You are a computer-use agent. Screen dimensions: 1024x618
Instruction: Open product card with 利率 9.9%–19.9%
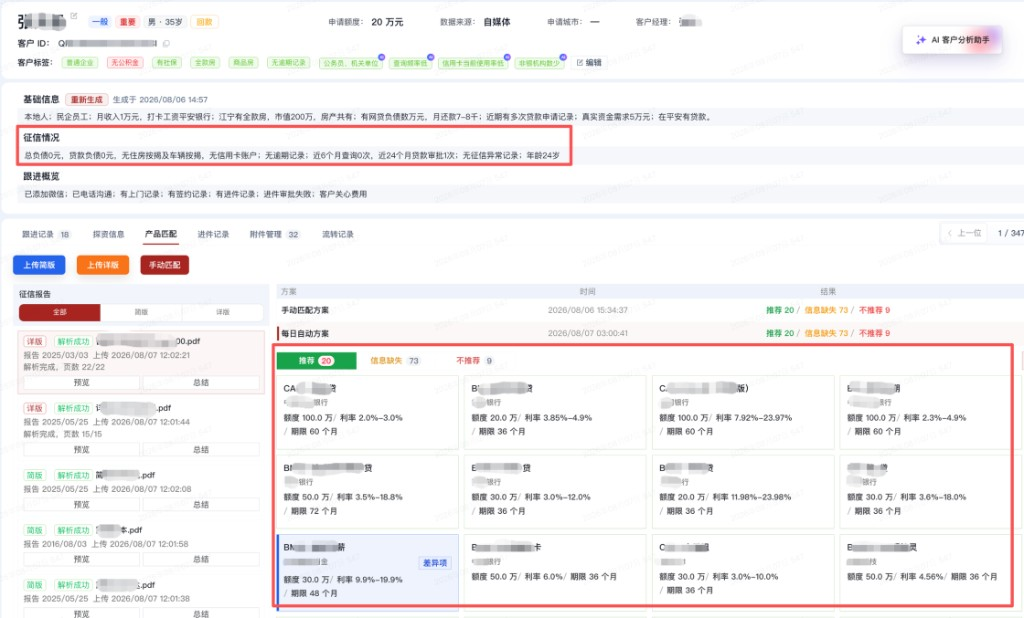coord(368,572)
